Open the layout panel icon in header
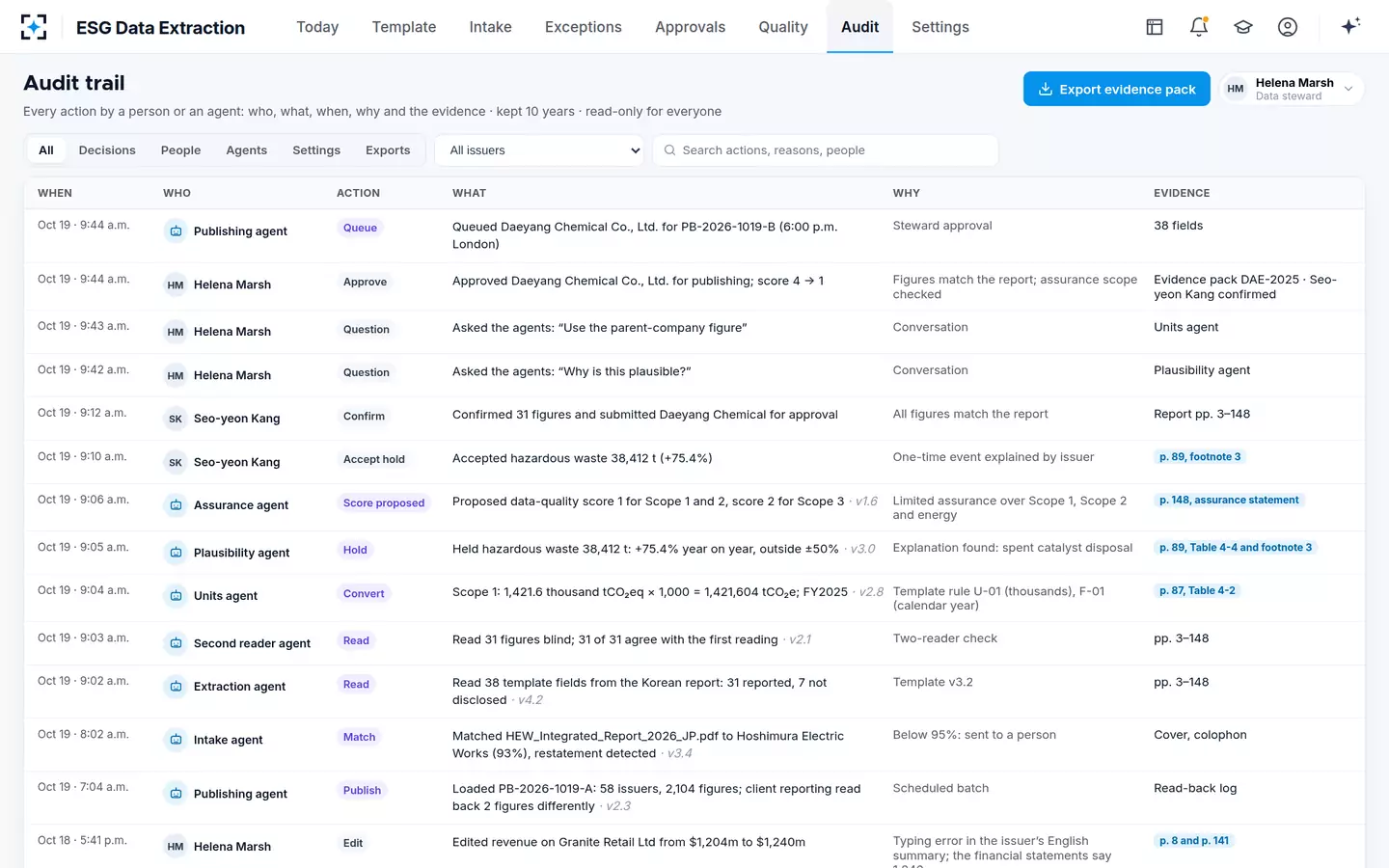The width and height of the screenshot is (1389, 868). click(x=1155, y=27)
